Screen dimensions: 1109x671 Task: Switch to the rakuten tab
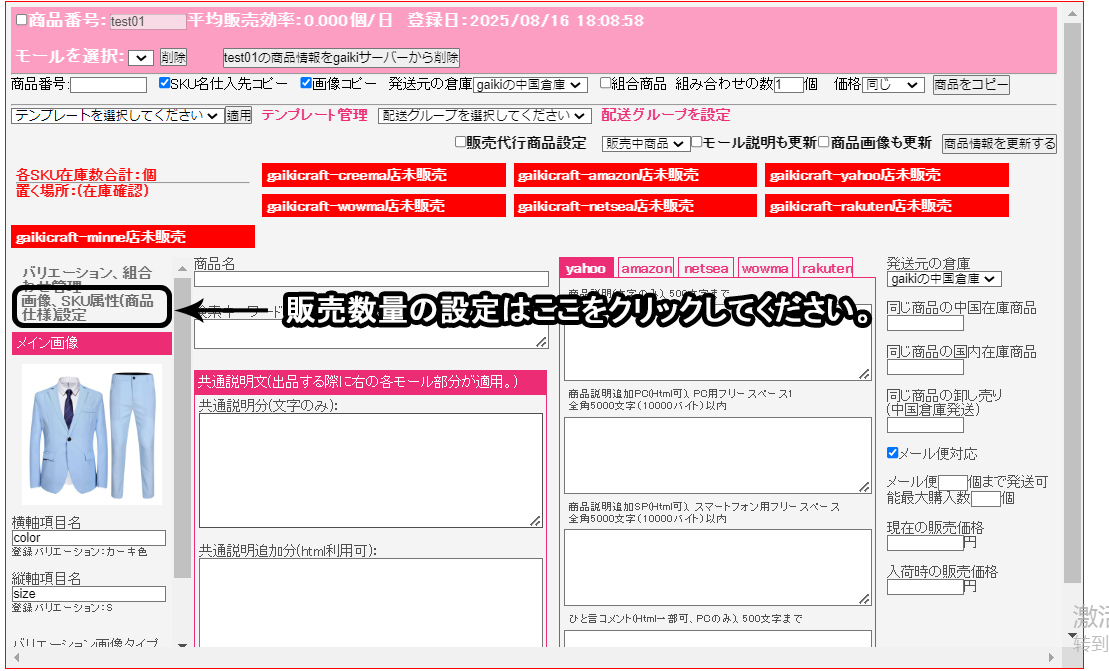(x=826, y=268)
